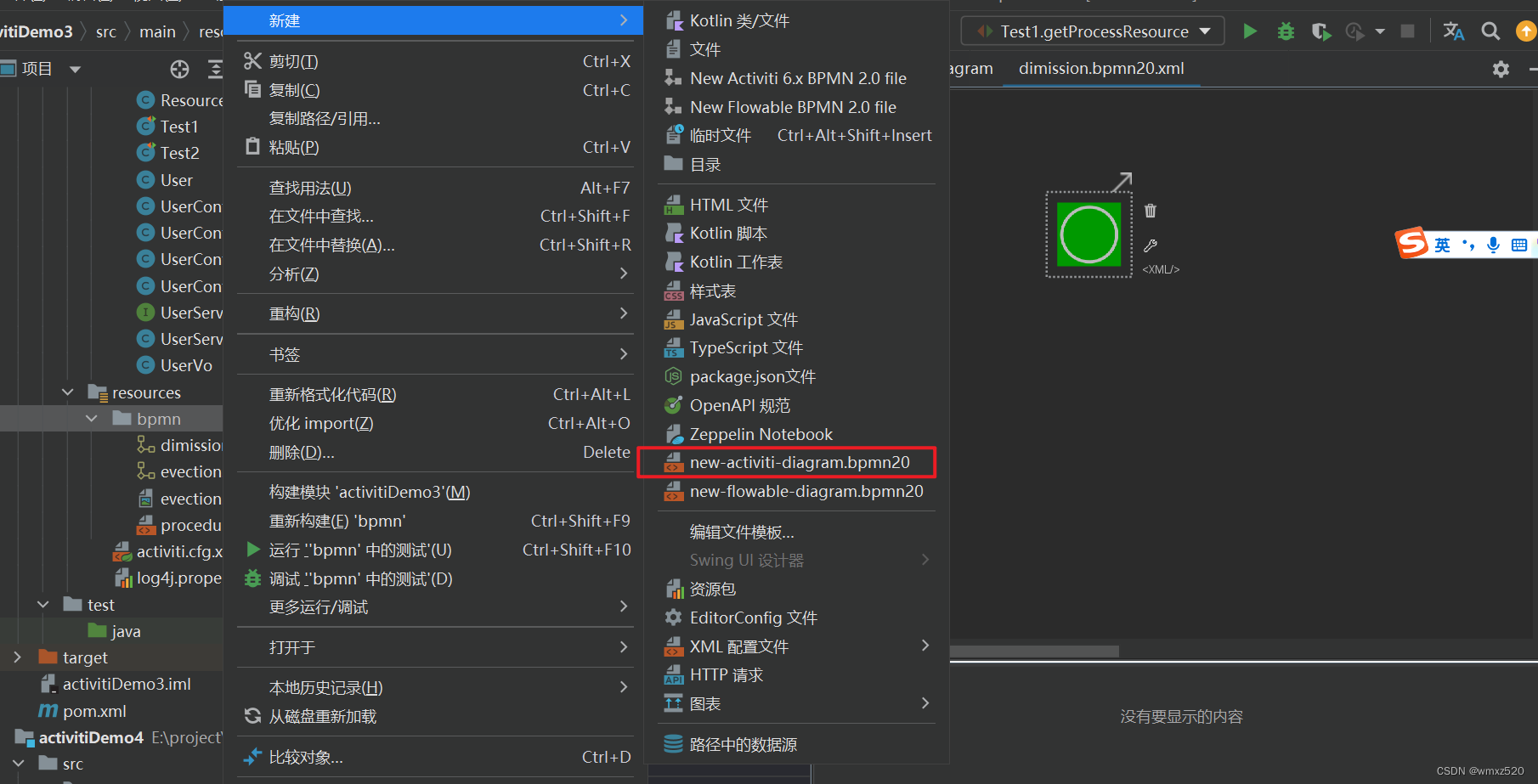Create New Flowable BPMN 2.0 file
The image size is (1538, 784).
pos(796,107)
